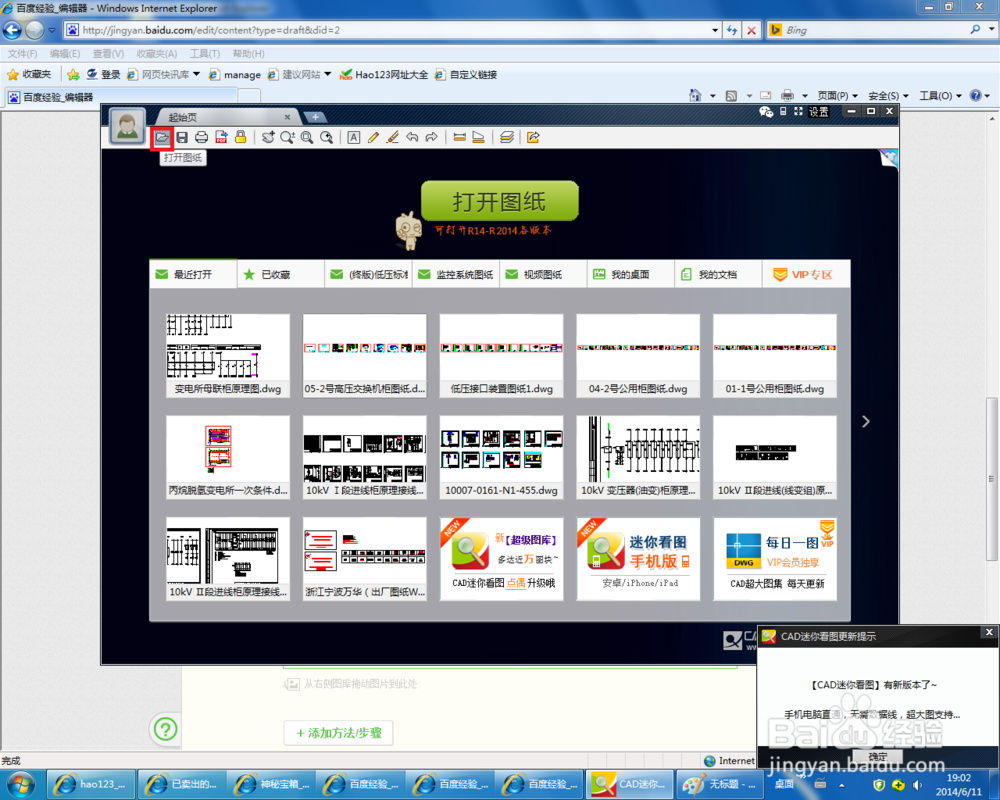Open 设置 in CAD title bar
Image resolution: width=1000 pixels, height=800 pixels.
click(819, 112)
